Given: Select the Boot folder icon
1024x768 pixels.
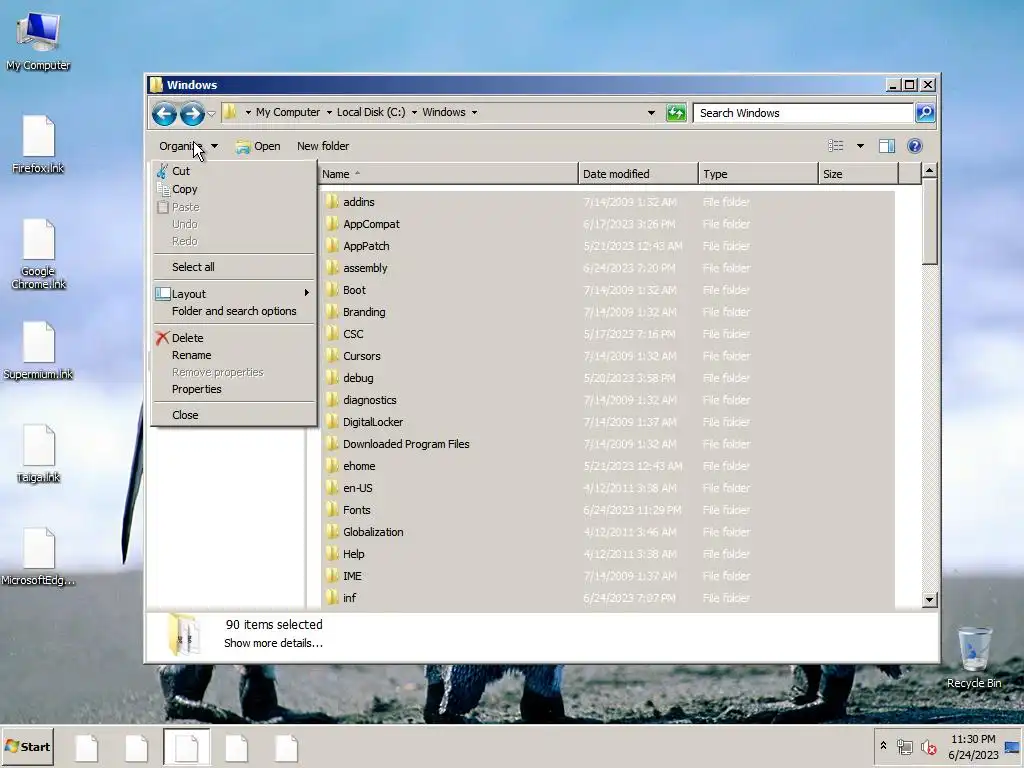Looking at the screenshot, I should [x=332, y=289].
